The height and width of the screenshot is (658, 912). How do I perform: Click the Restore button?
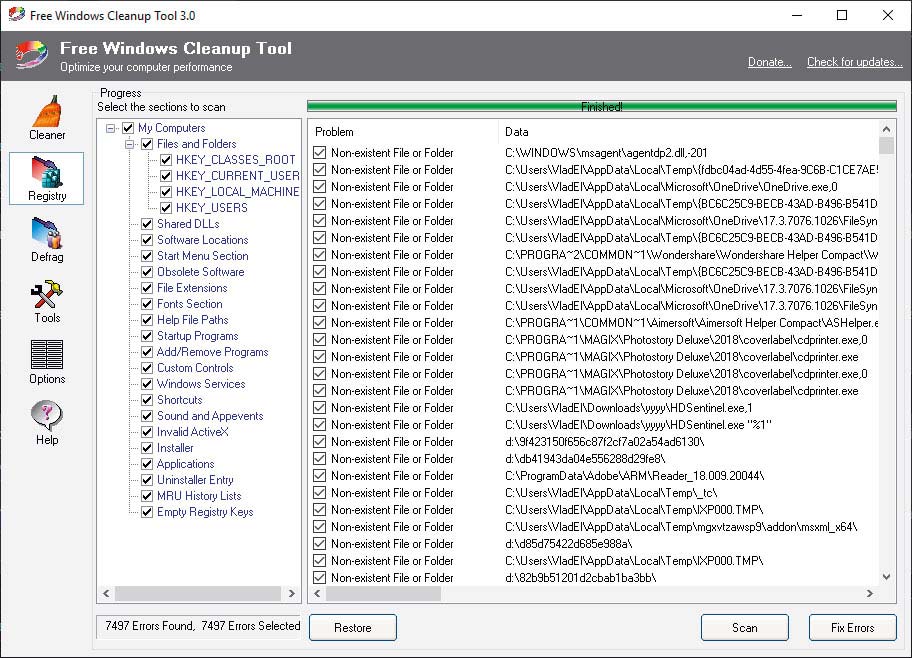[x=352, y=628]
